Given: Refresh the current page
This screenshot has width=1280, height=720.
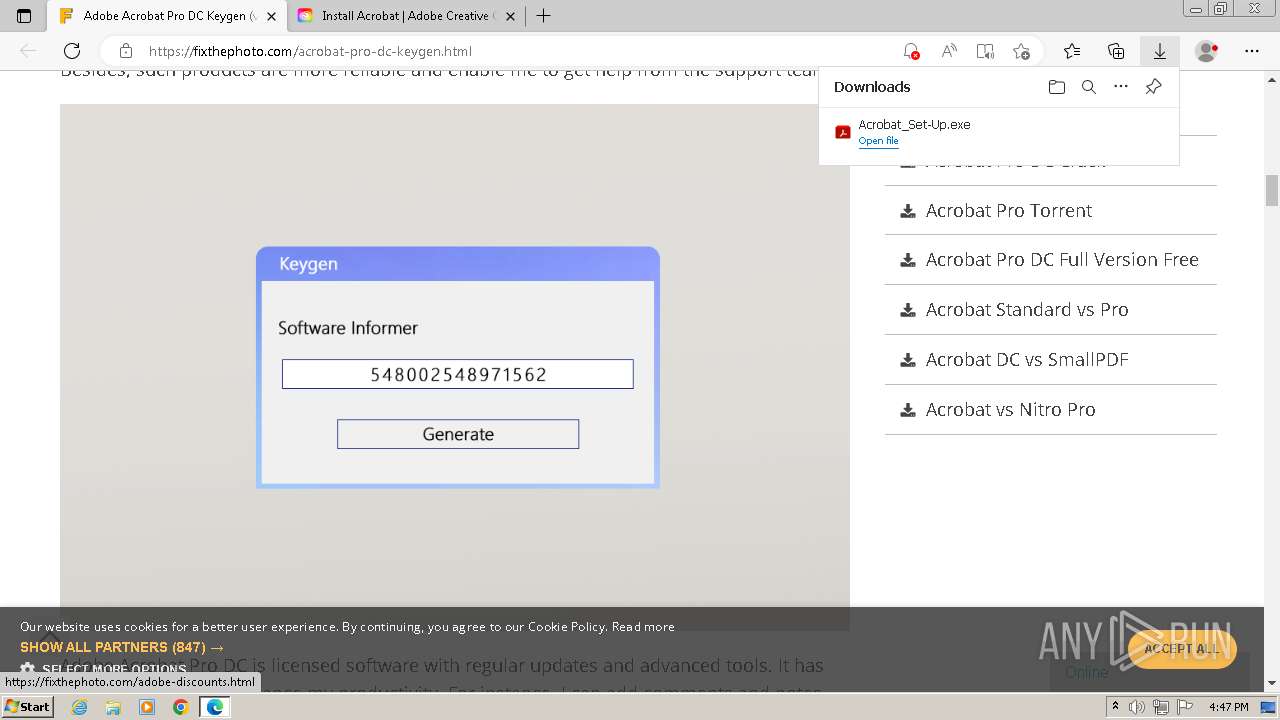Looking at the screenshot, I should (72, 51).
